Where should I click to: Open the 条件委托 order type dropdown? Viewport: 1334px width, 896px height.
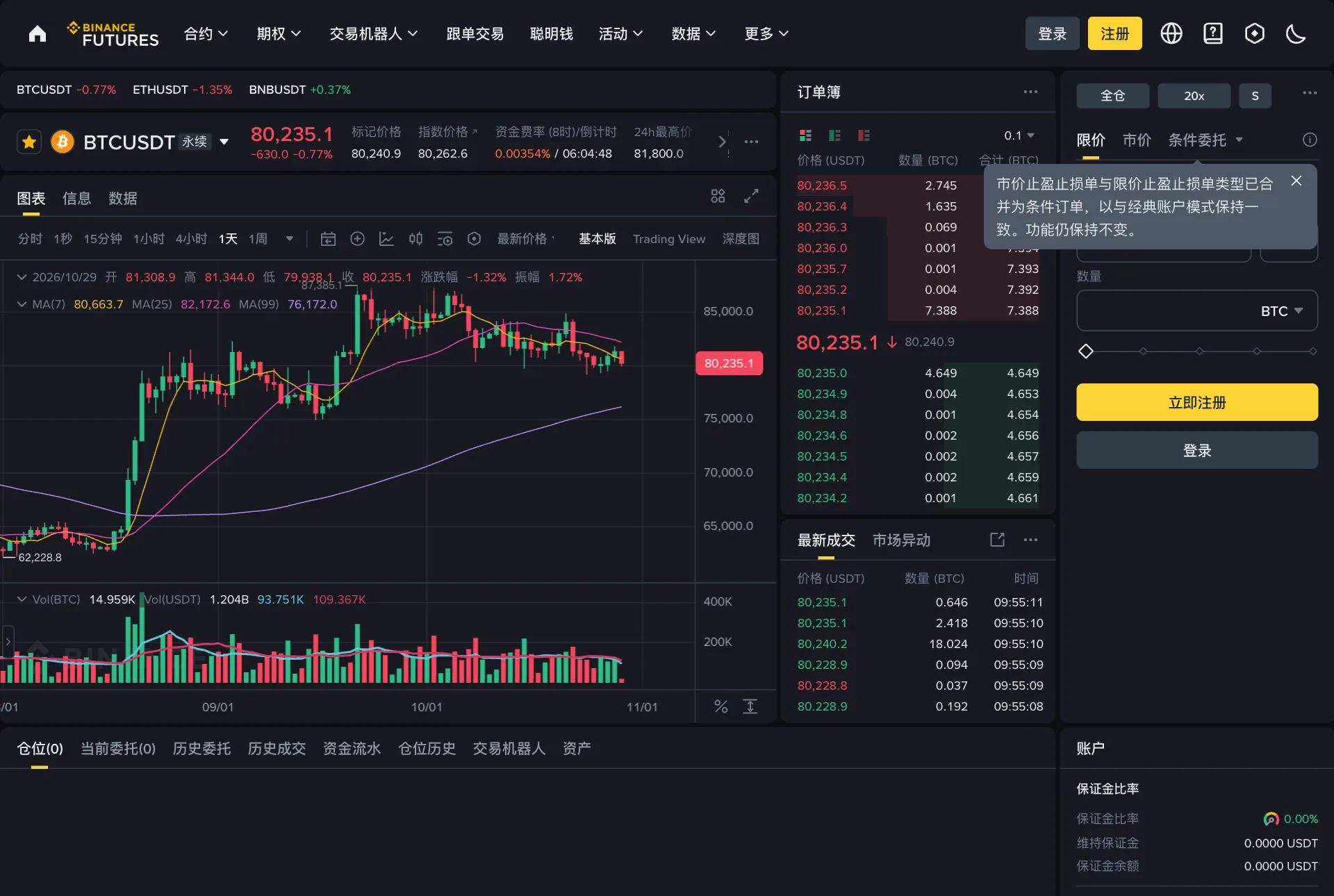point(1205,140)
